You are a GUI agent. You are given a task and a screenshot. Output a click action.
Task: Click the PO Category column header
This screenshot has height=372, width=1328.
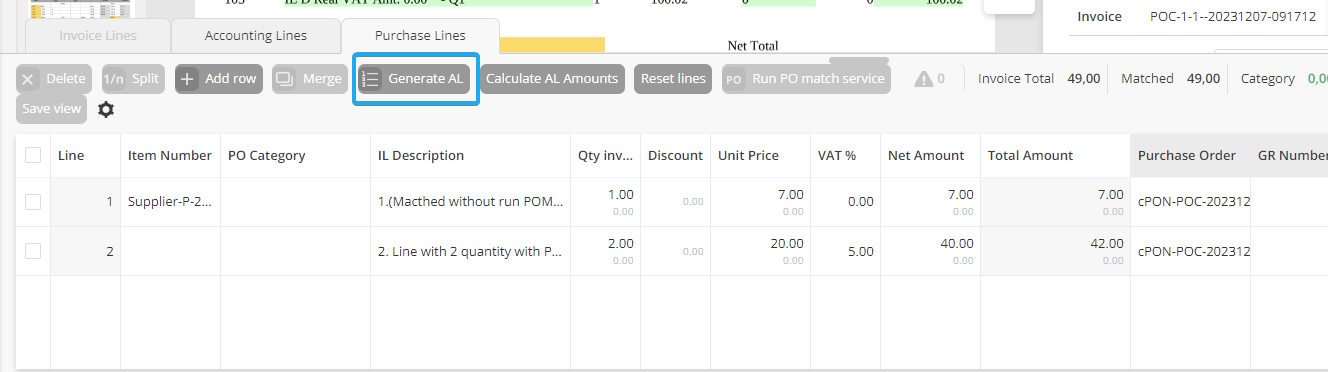[295, 155]
